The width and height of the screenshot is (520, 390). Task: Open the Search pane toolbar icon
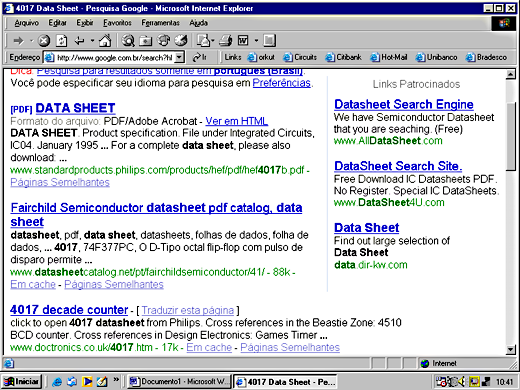tap(128, 41)
